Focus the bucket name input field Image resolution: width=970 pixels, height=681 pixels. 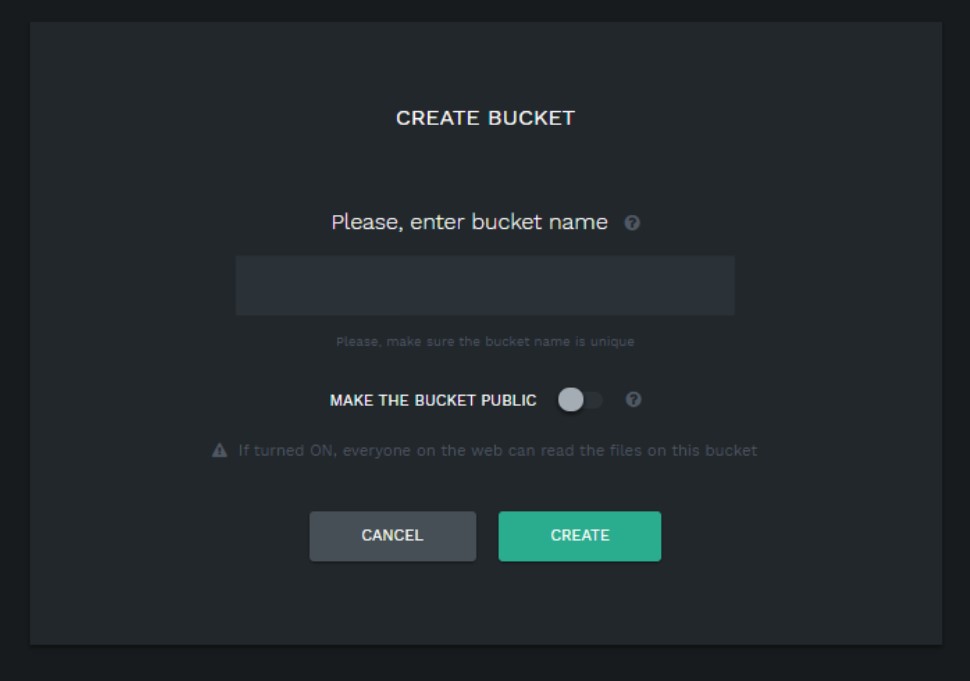click(x=485, y=286)
